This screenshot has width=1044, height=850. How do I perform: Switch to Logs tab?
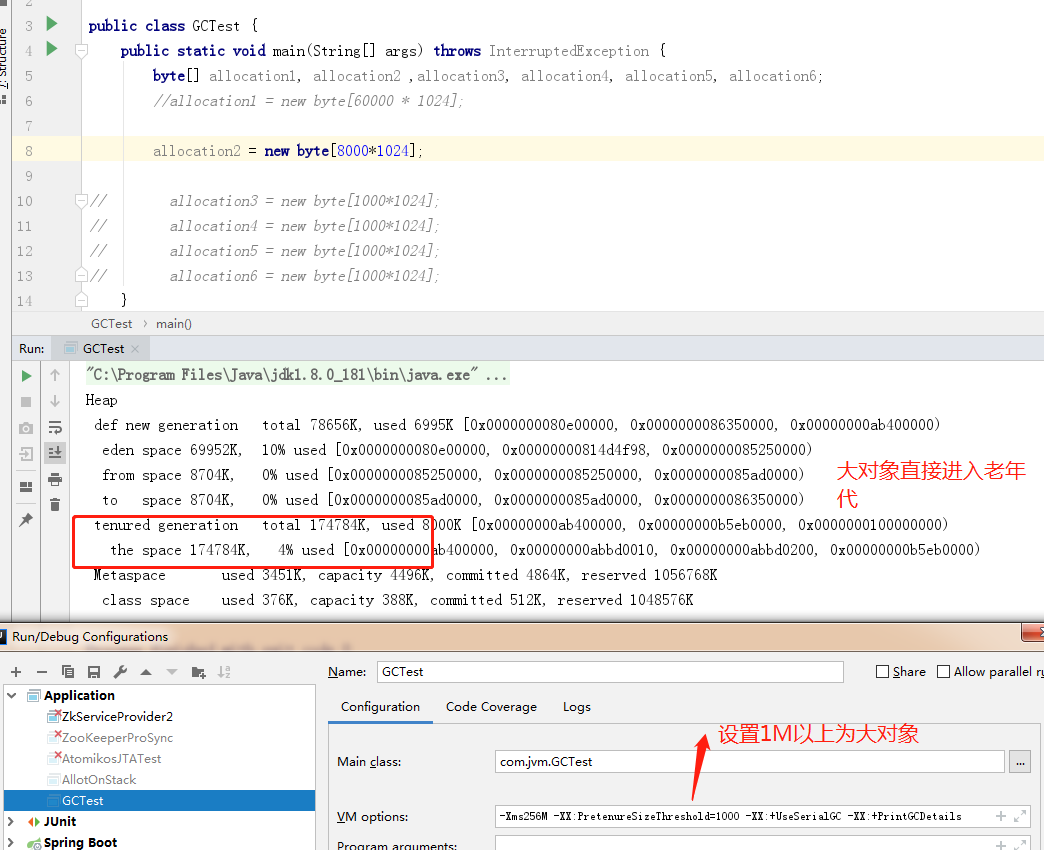(577, 707)
